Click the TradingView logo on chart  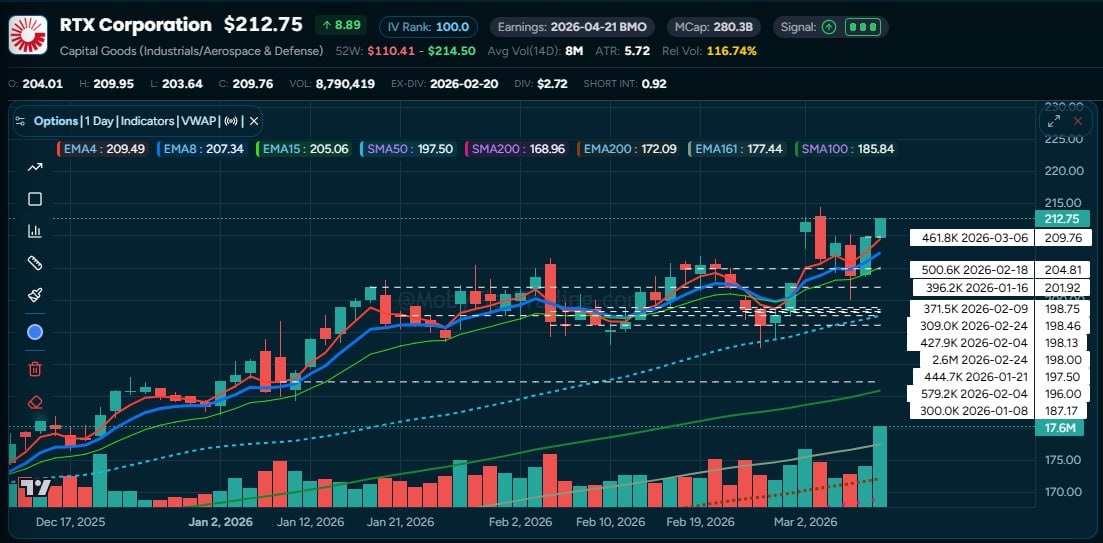[x=36, y=488]
